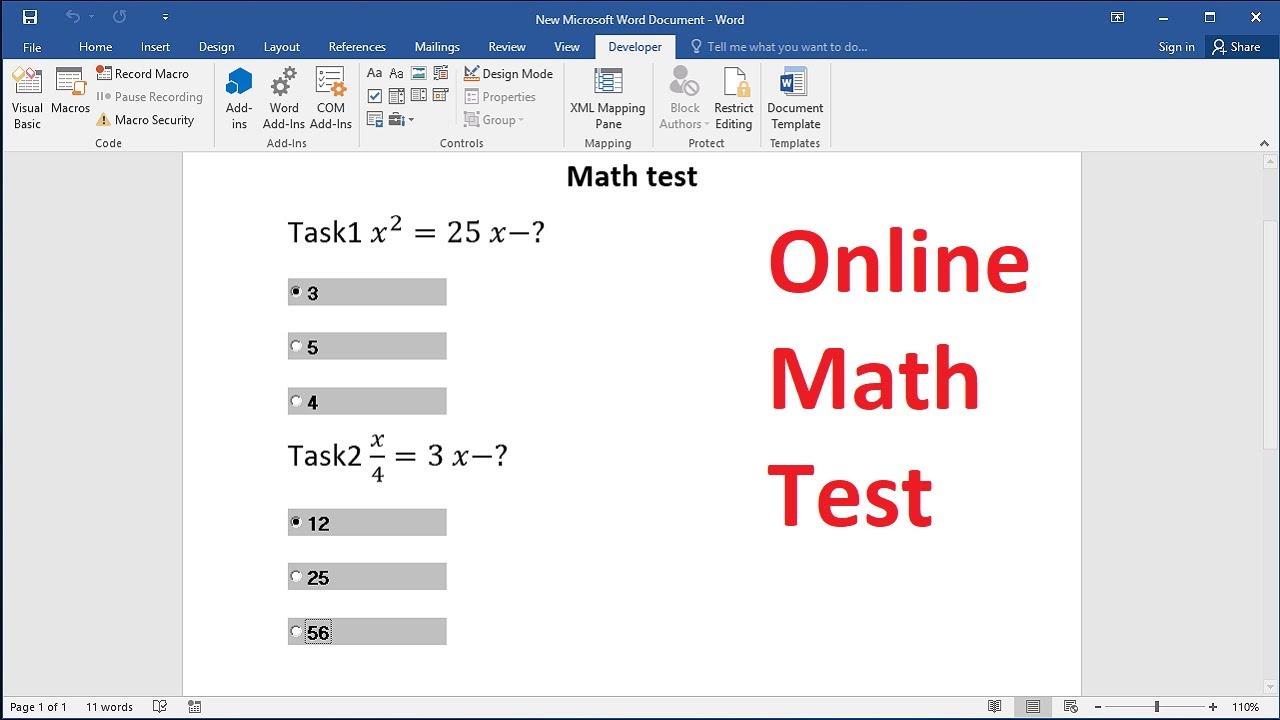This screenshot has width=1280, height=720.
Task: Click the 11 words count
Action: [109, 707]
